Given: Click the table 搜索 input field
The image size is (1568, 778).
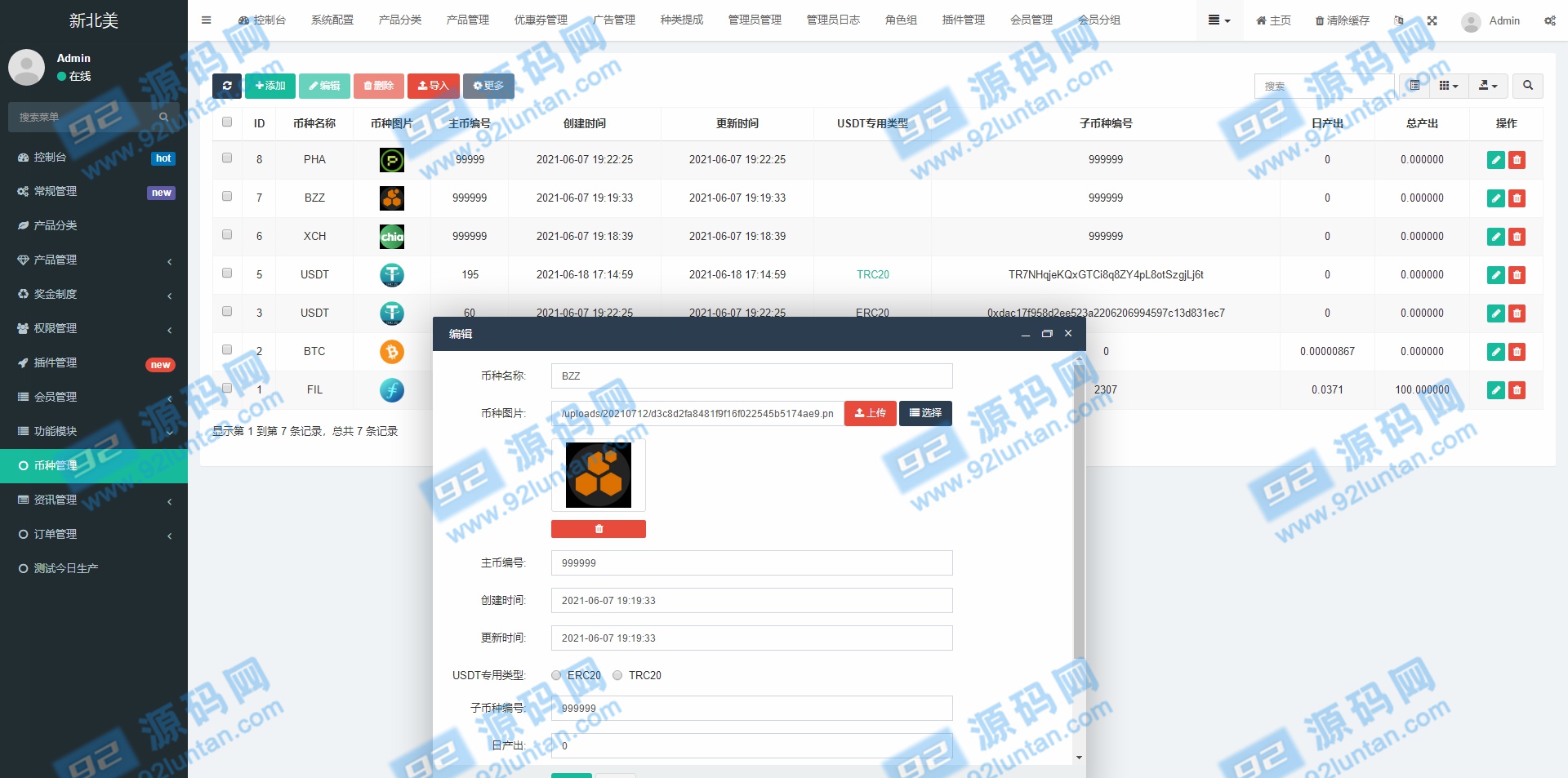Looking at the screenshot, I should pyautogui.click(x=1324, y=86).
